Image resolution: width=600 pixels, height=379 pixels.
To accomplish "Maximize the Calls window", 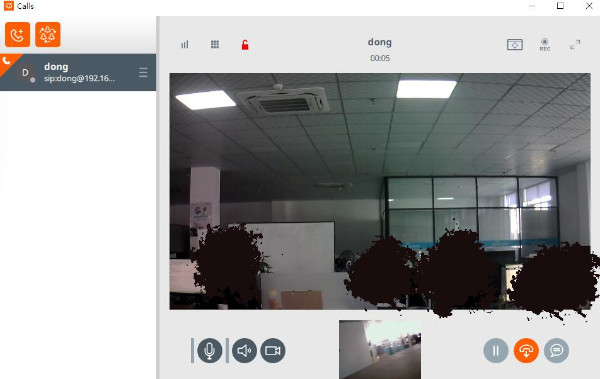I will tap(560, 6).
